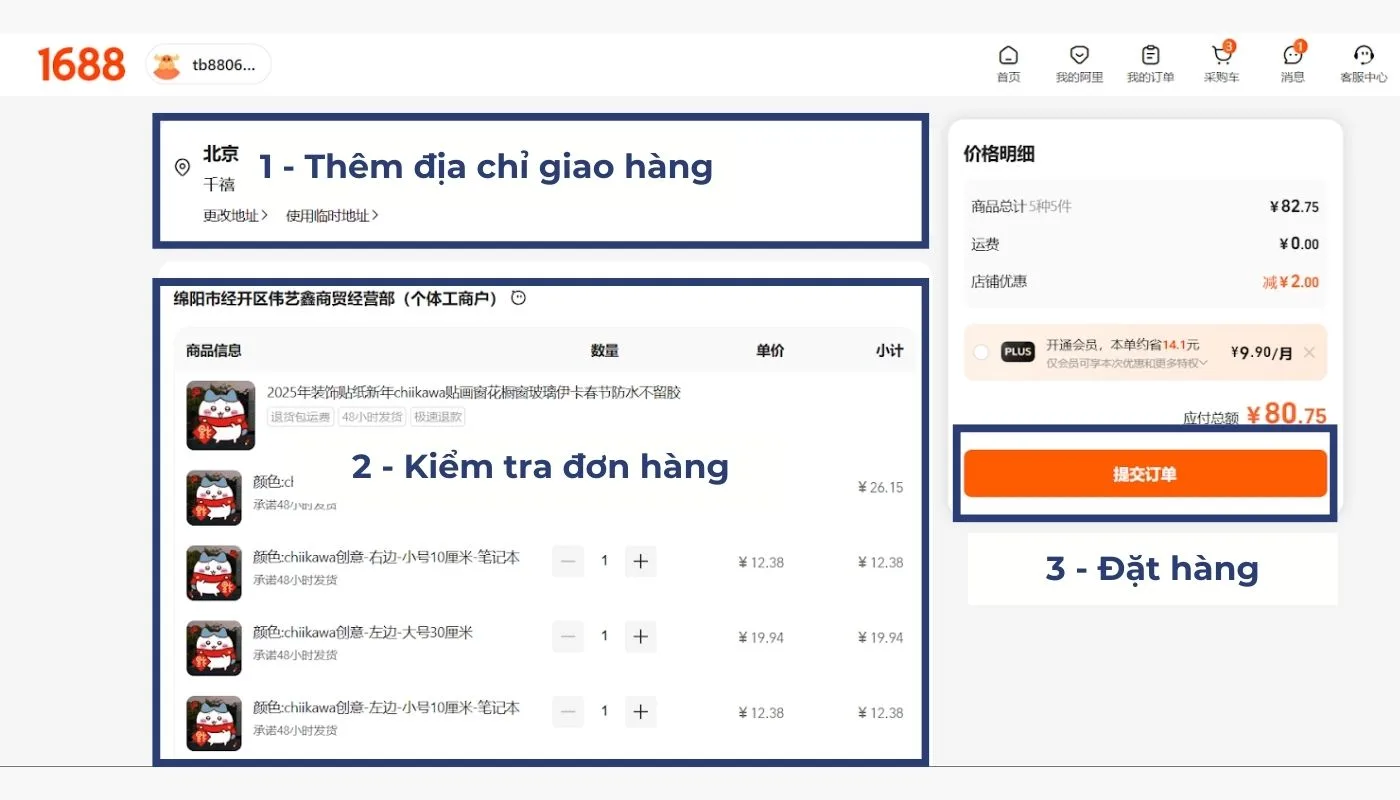
Task: Open thumbnail of 左边-大号30厘米 variant
Action: coord(214,648)
